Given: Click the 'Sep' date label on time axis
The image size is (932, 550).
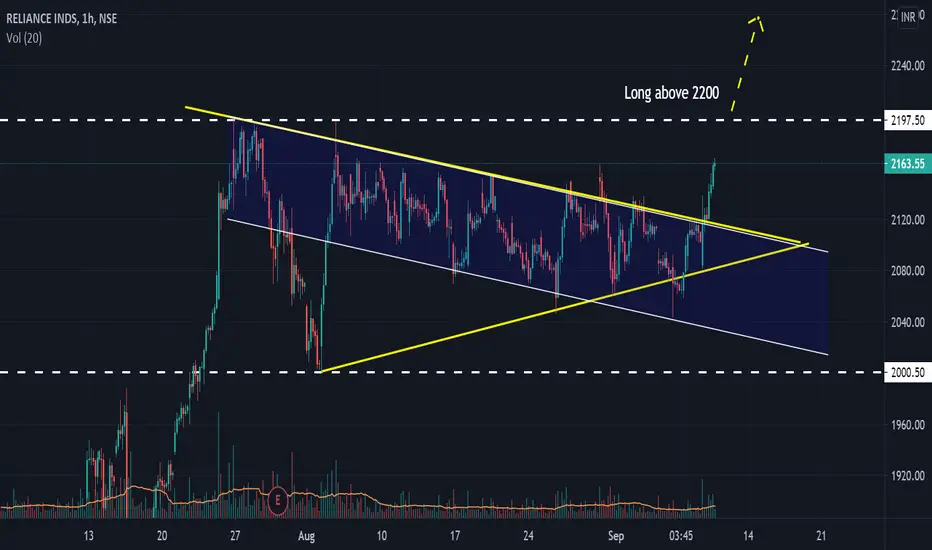Looking at the screenshot, I should click(616, 536).
